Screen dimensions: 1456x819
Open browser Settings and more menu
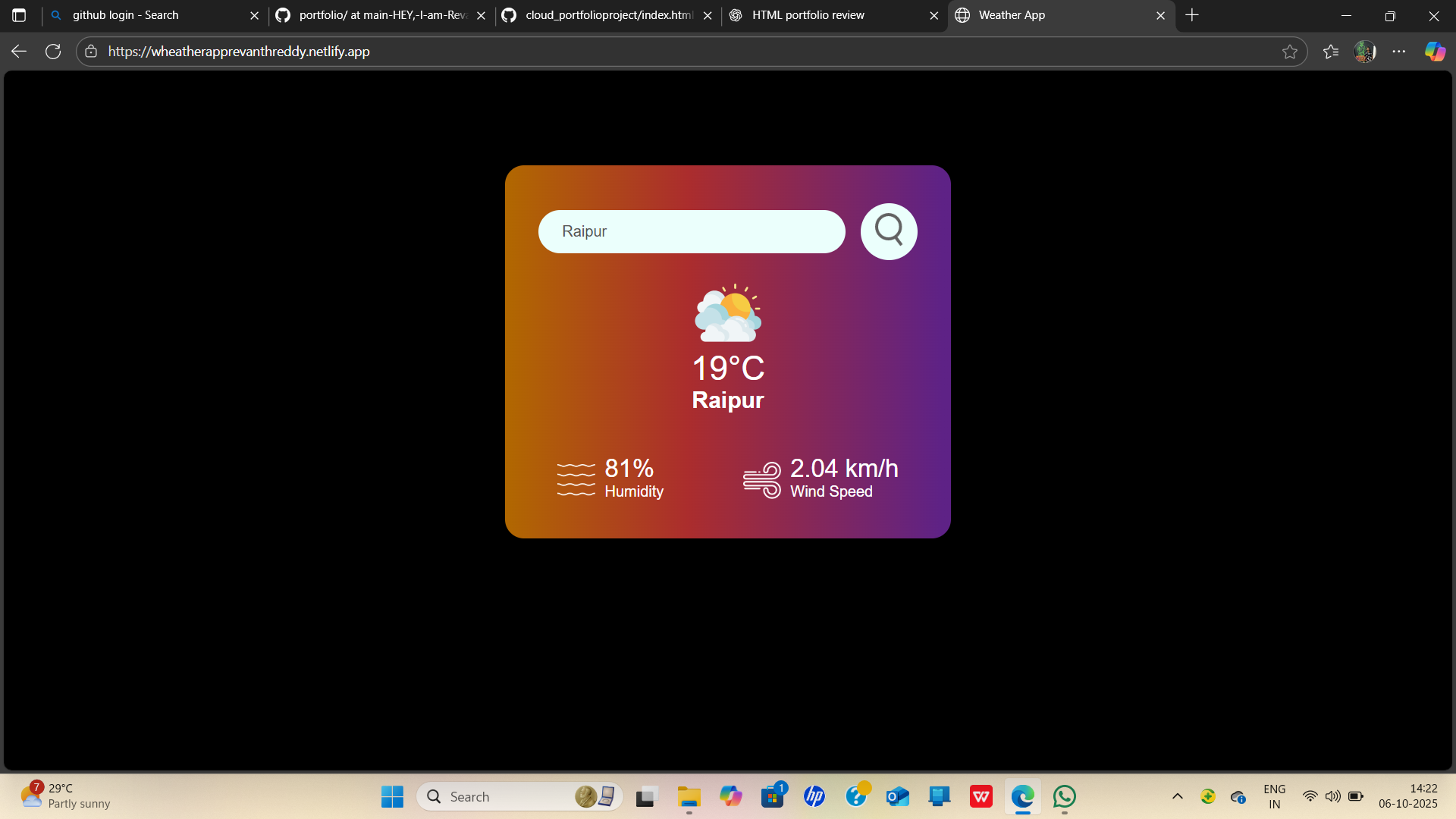pyautogui.click(x=1399, y=52)
